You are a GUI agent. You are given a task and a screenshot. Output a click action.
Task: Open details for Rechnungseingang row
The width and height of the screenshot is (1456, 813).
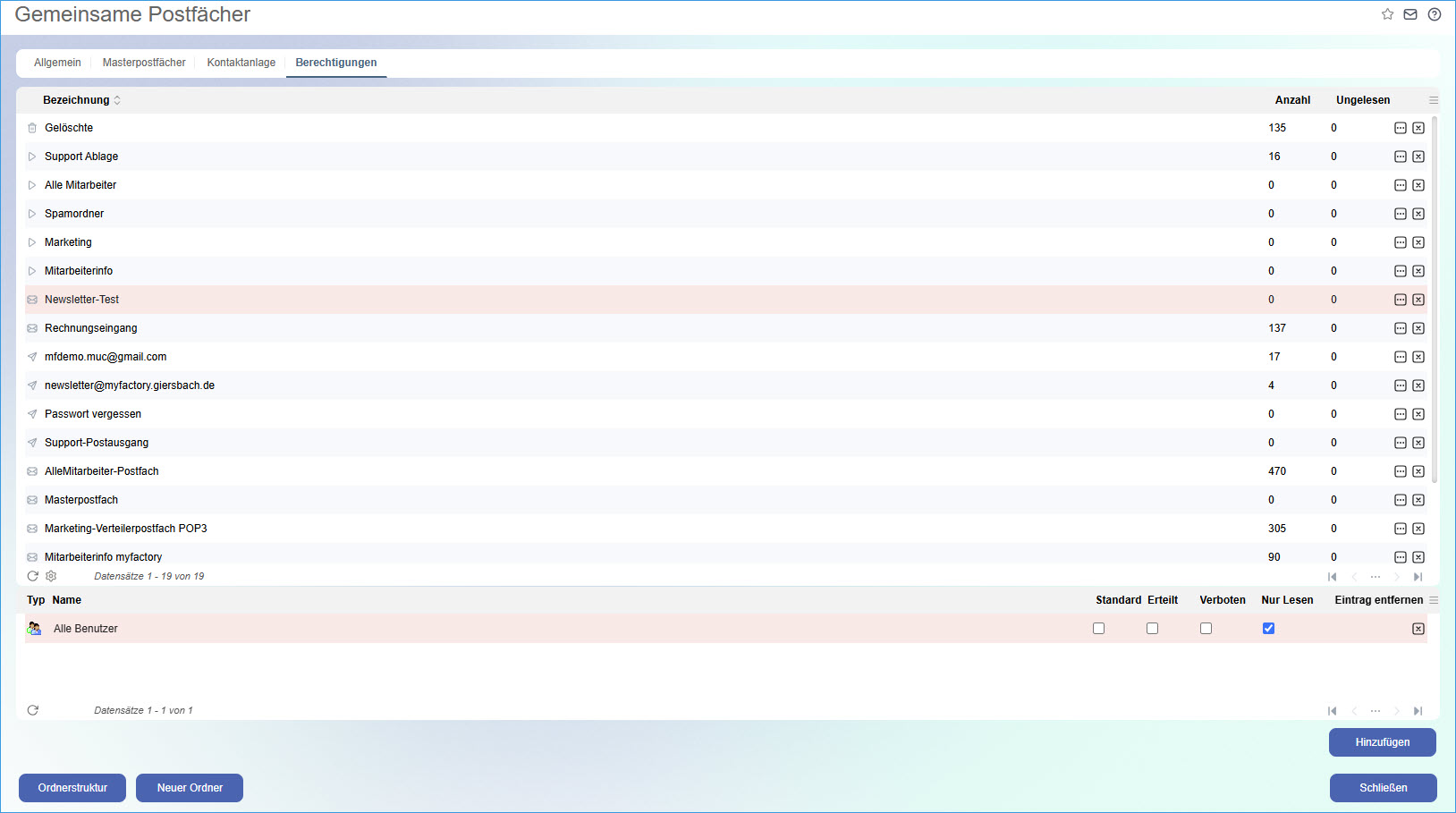(x=1401, y=328)
